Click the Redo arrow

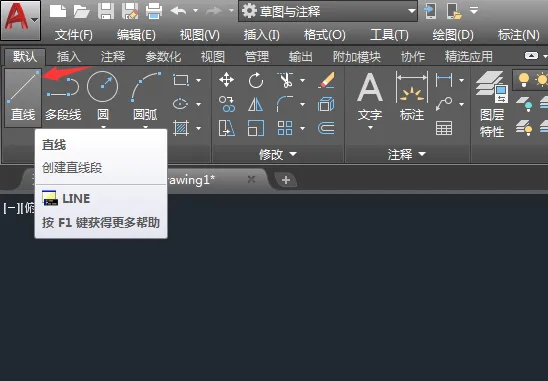[x=214, y=11]
